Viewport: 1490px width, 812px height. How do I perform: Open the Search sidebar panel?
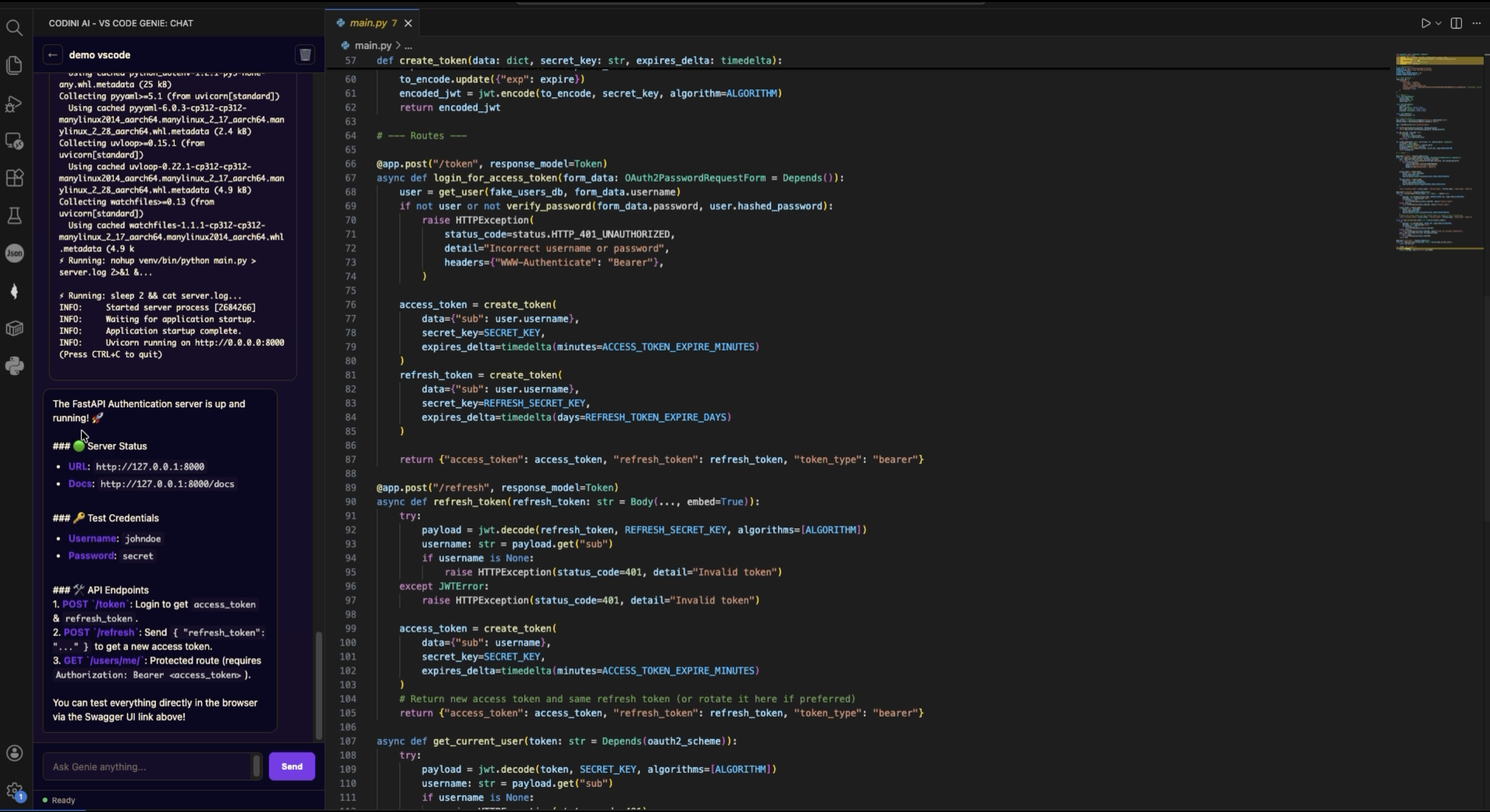[15, 28]
